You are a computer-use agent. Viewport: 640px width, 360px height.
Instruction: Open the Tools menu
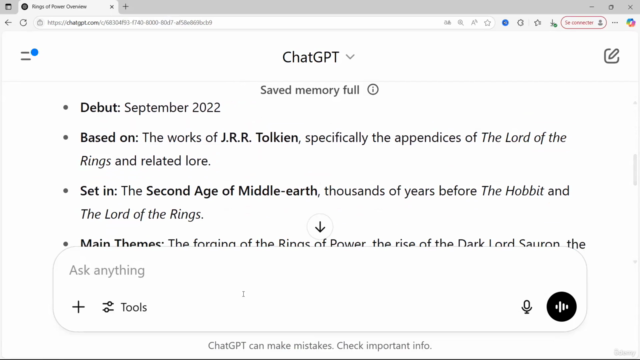124,307
